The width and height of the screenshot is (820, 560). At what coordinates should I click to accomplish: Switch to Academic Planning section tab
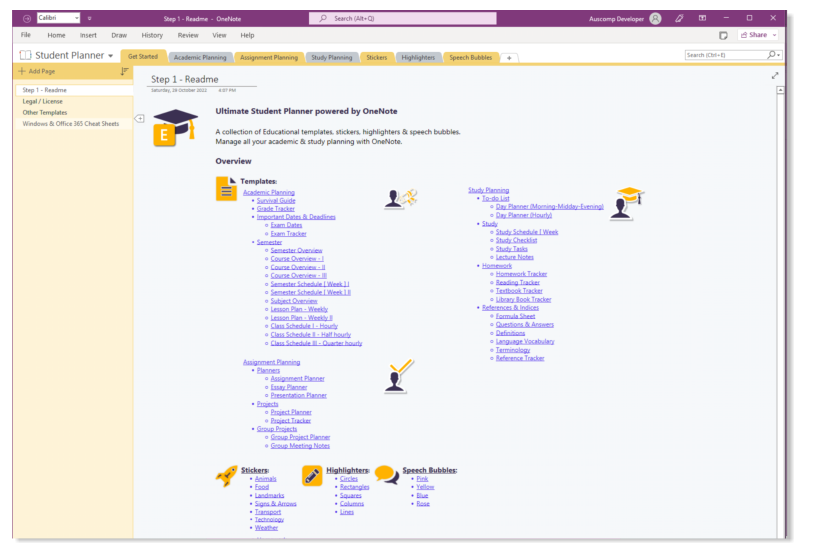pos(200,58)
